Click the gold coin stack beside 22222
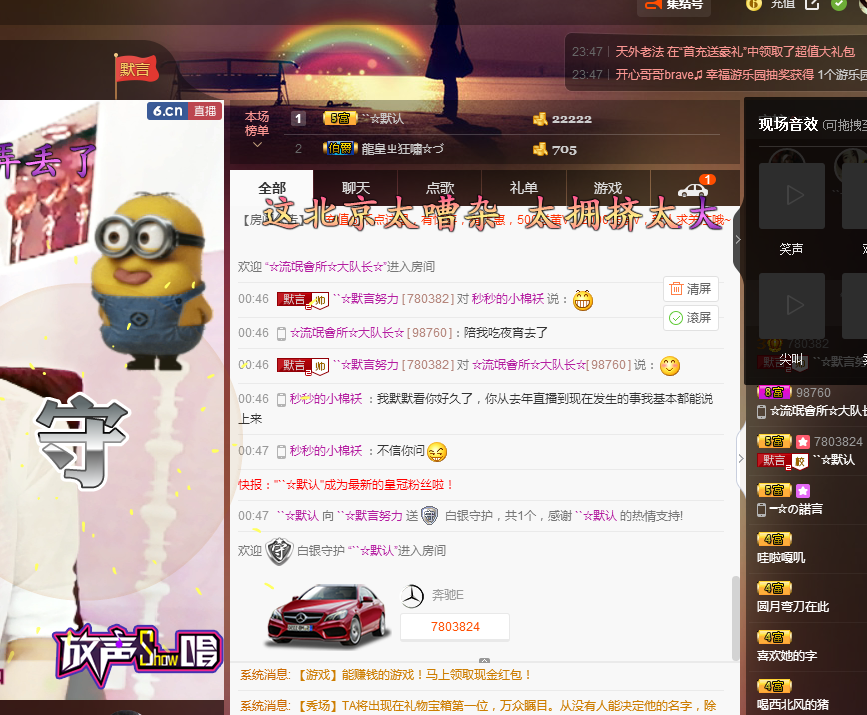 click(x=540, y=119)
